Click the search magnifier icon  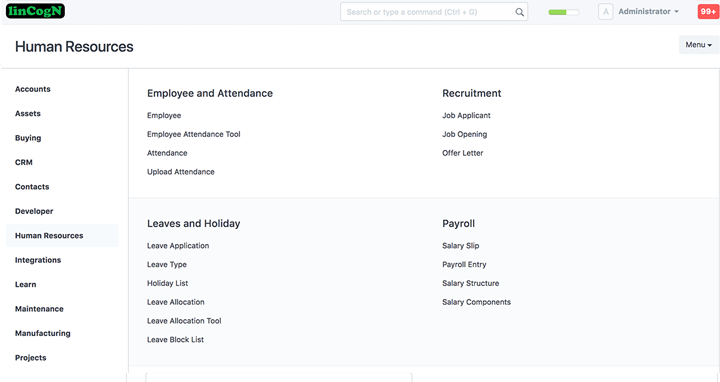(519, 12)
